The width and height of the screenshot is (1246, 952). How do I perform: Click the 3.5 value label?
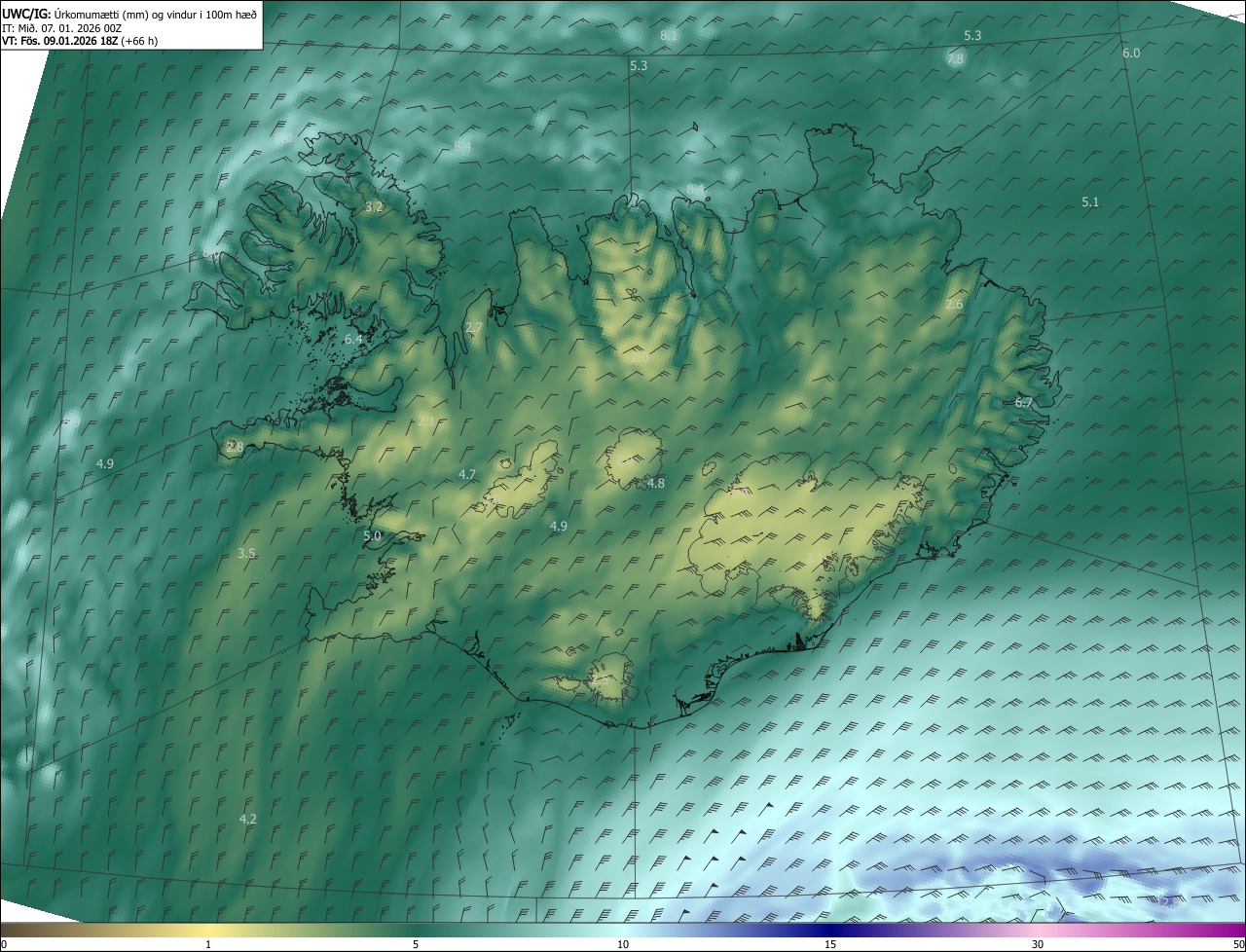[x=246, y=554]
